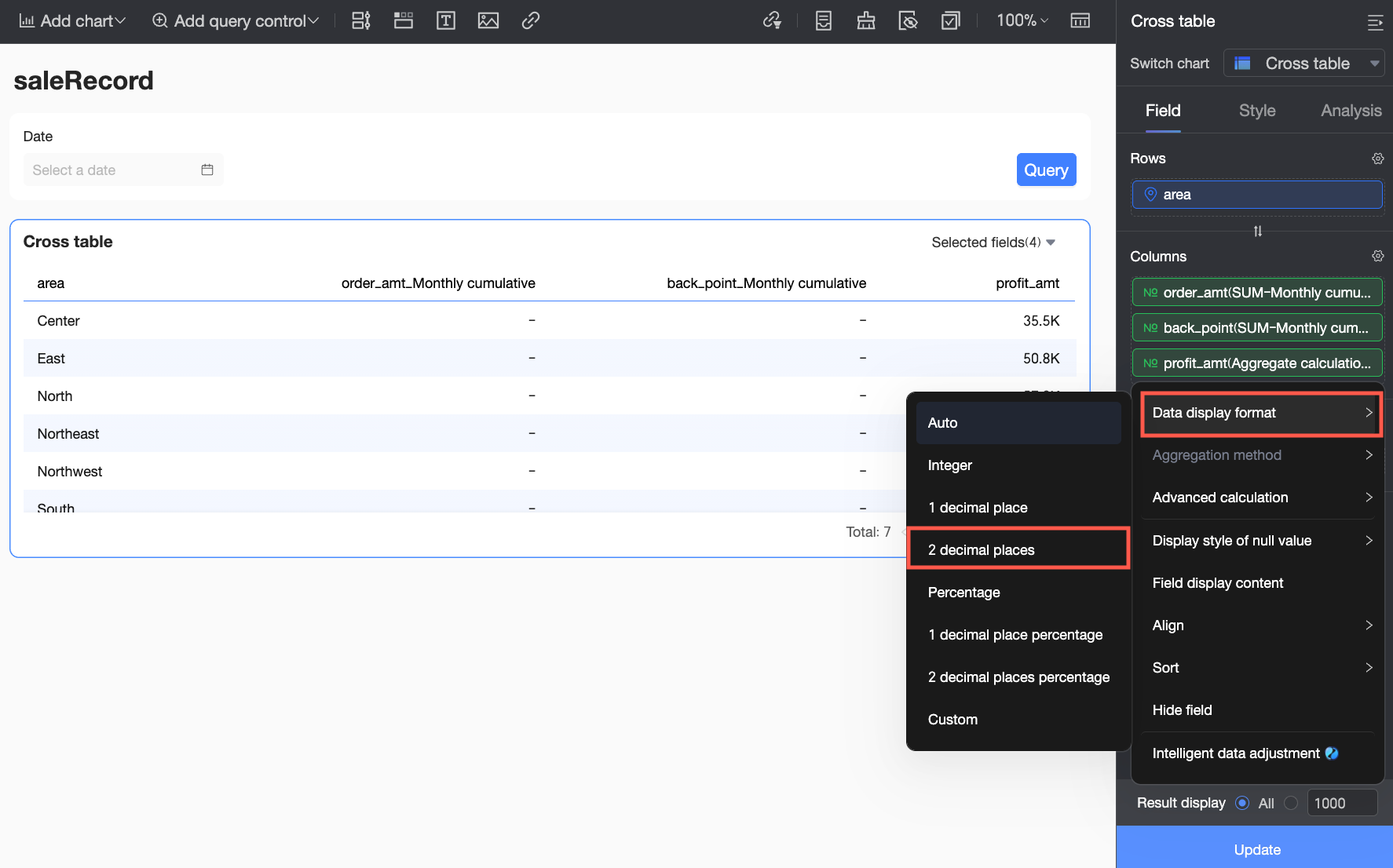The height and width of the screenshot is (868, 1393).
Task: Click the swap rows and columns icon
Action: coord(1257,232)
